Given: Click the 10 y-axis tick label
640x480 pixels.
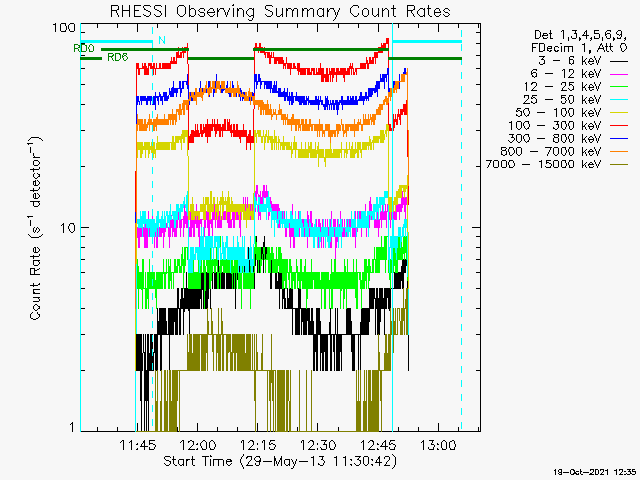Looking at the screenshot, I should click(x=68, y=228).
